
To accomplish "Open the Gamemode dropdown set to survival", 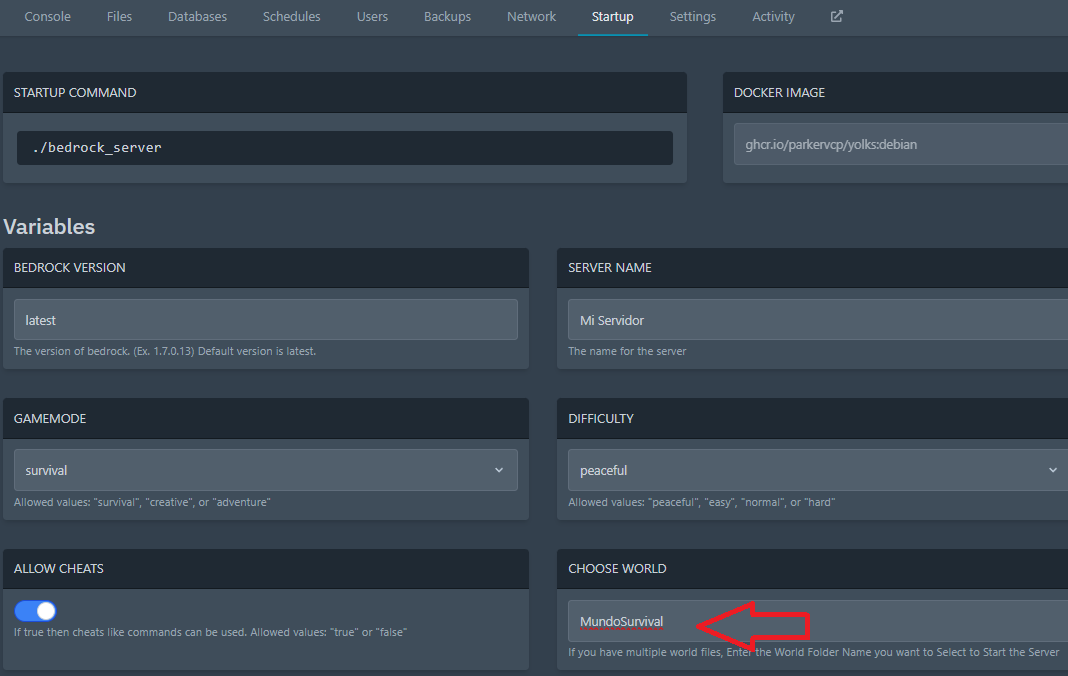I will [265, 470].
